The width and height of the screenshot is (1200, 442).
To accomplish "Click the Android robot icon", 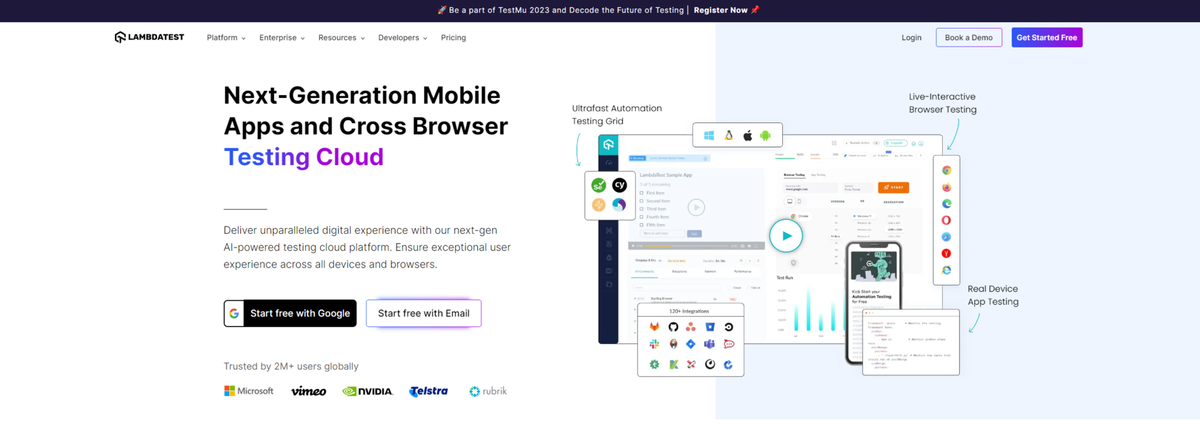I will 765,135.
